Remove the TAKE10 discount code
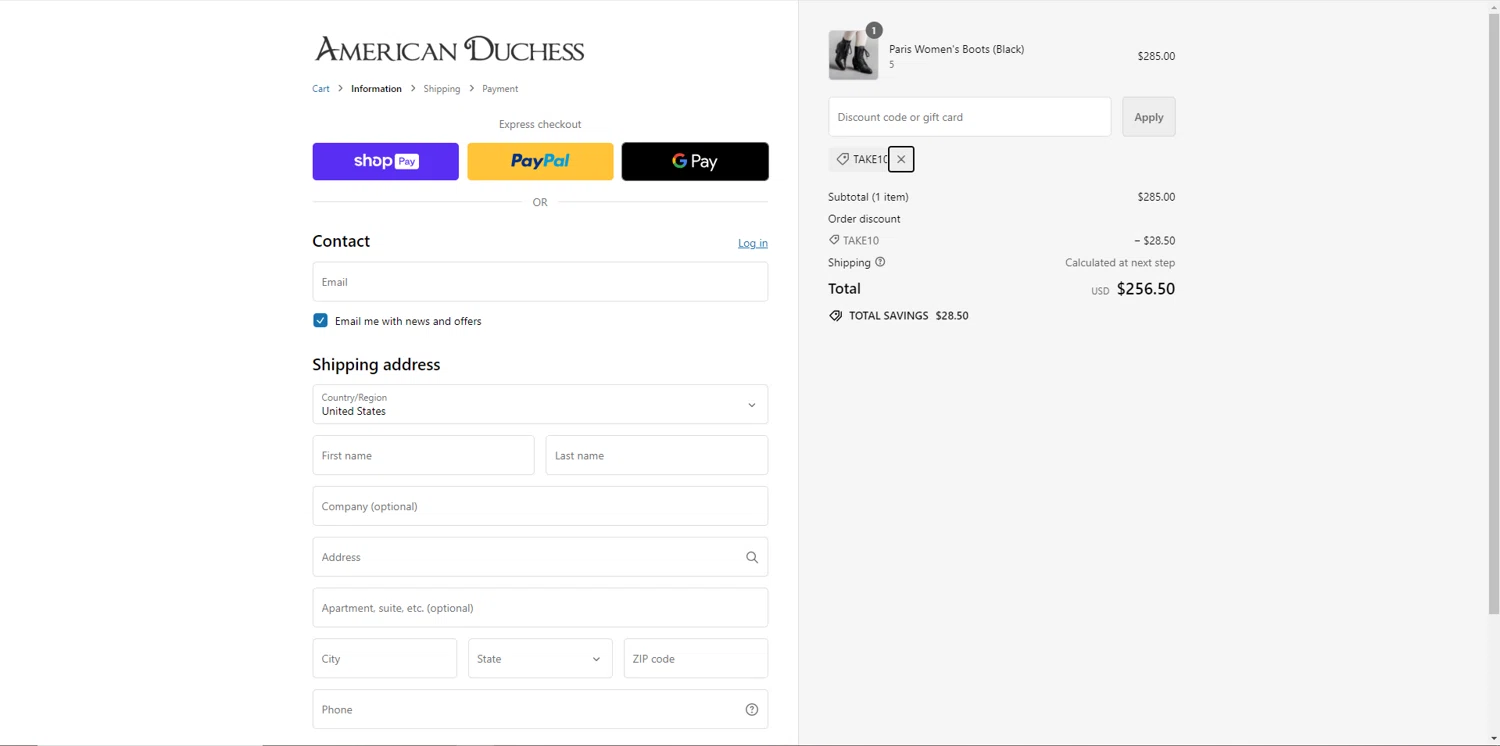This screenshot has width=1500, height=746. [x=901, y=159]
